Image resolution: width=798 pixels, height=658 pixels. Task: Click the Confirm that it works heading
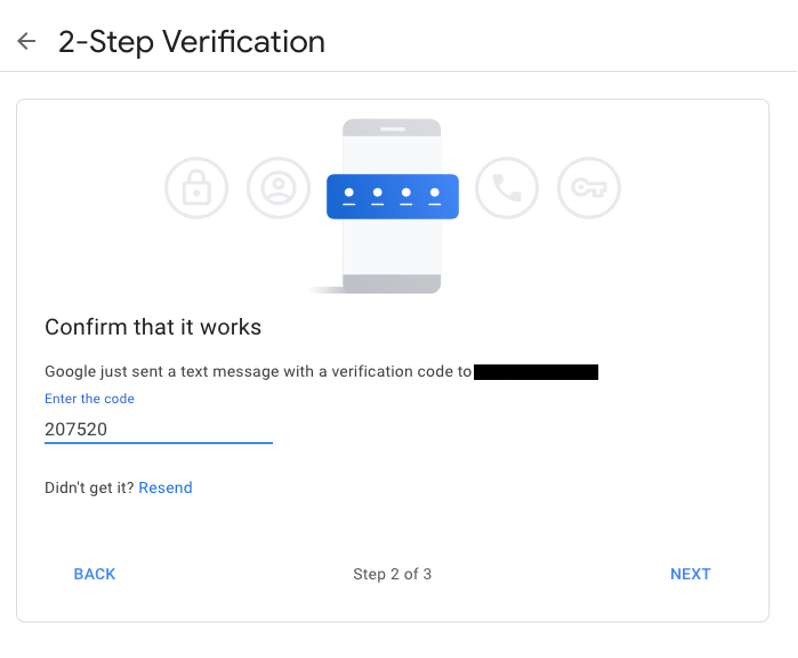[x=153, y=327]
